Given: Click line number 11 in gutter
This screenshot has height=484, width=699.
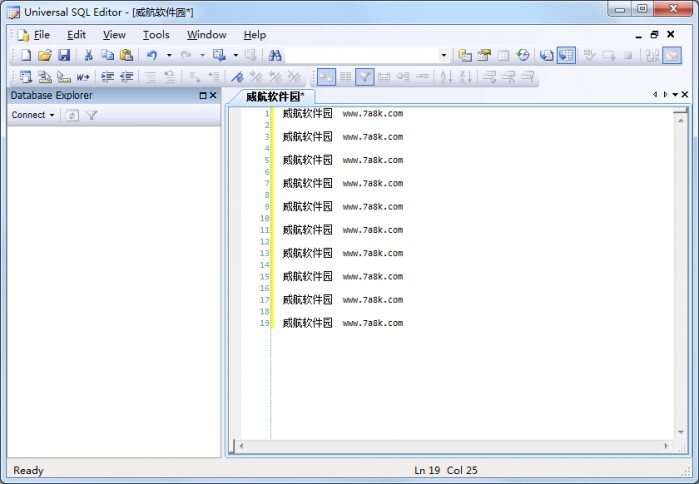Looking at the screenshot, I should 265,230.
